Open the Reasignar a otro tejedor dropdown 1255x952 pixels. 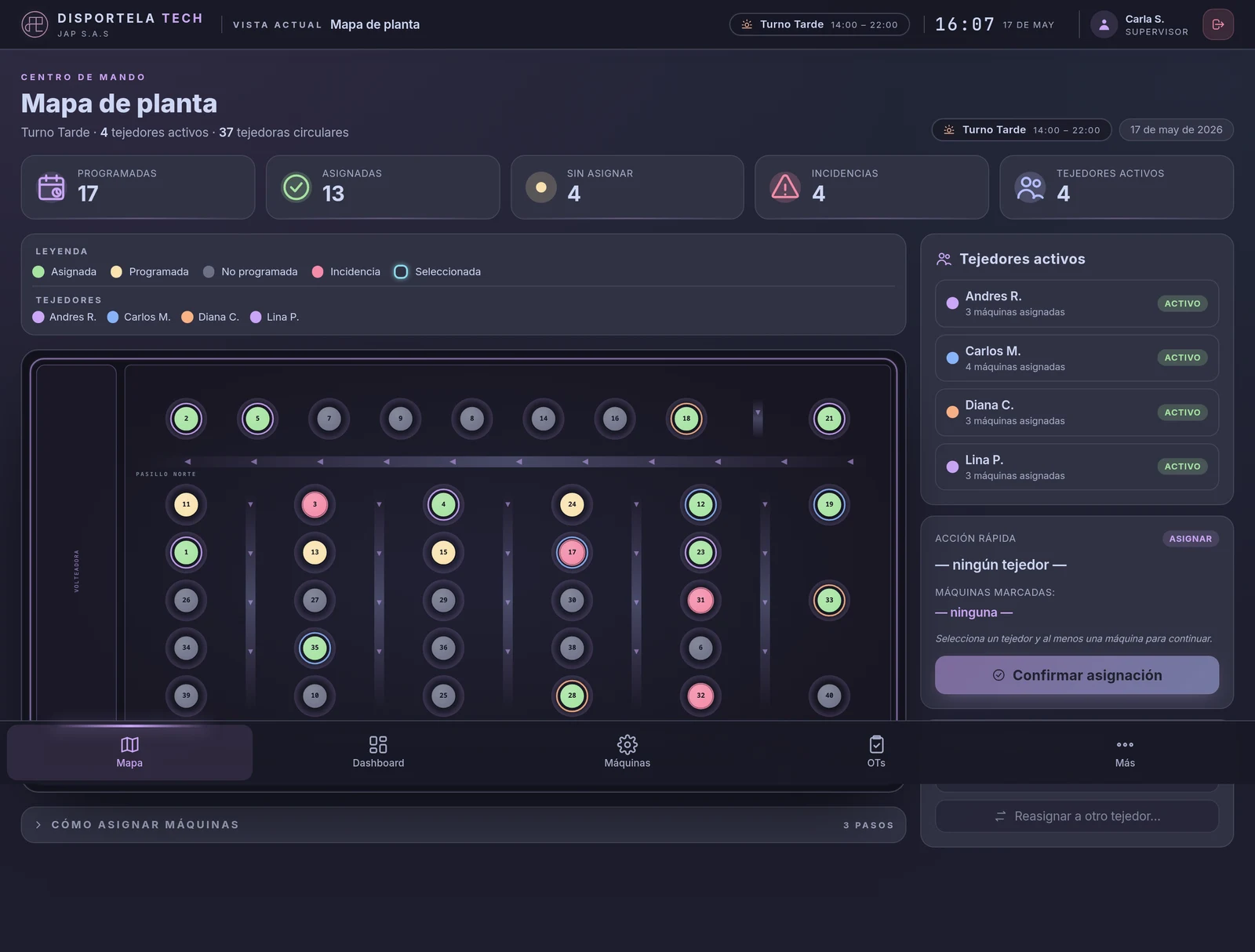1077,816
